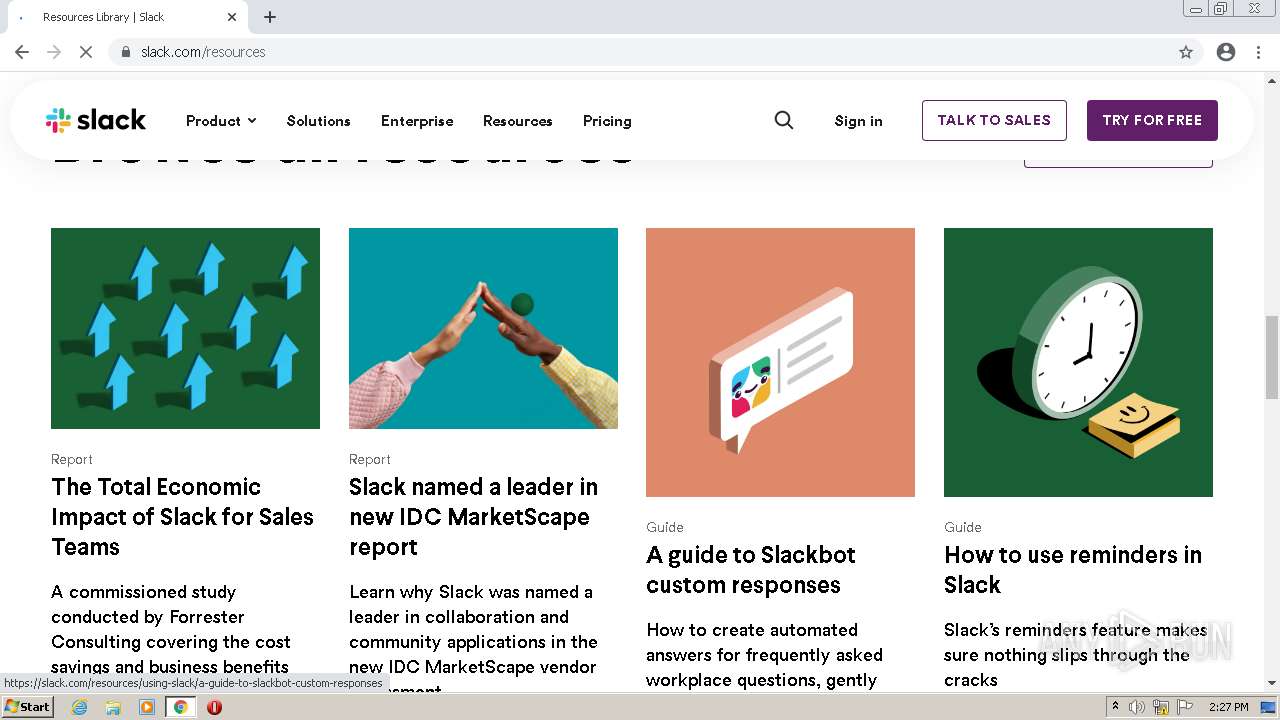The width and height of the screenshot is (1280, 720).
Task: Click the Sign in link
Action: pos(858,121)
